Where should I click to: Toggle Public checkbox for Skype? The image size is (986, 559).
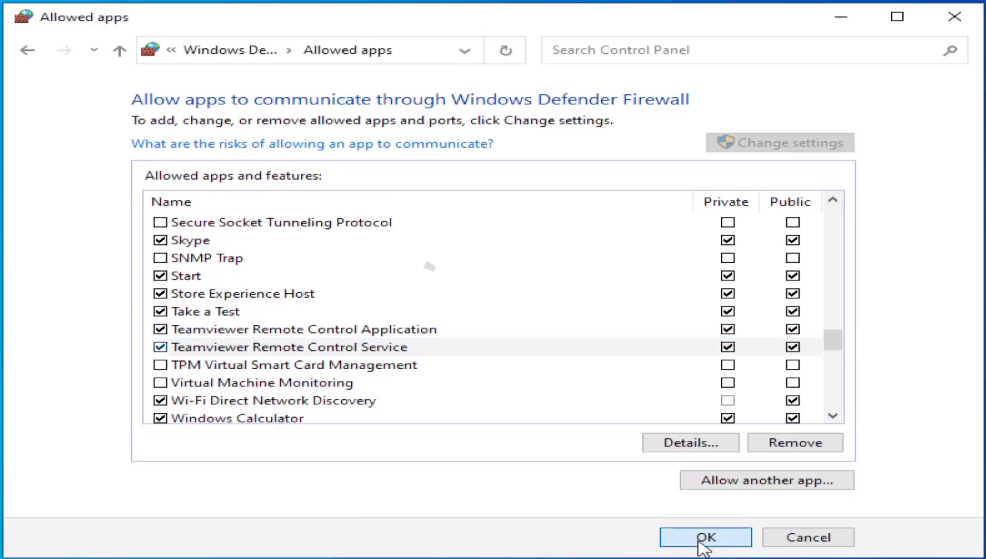tap(792, 240)
